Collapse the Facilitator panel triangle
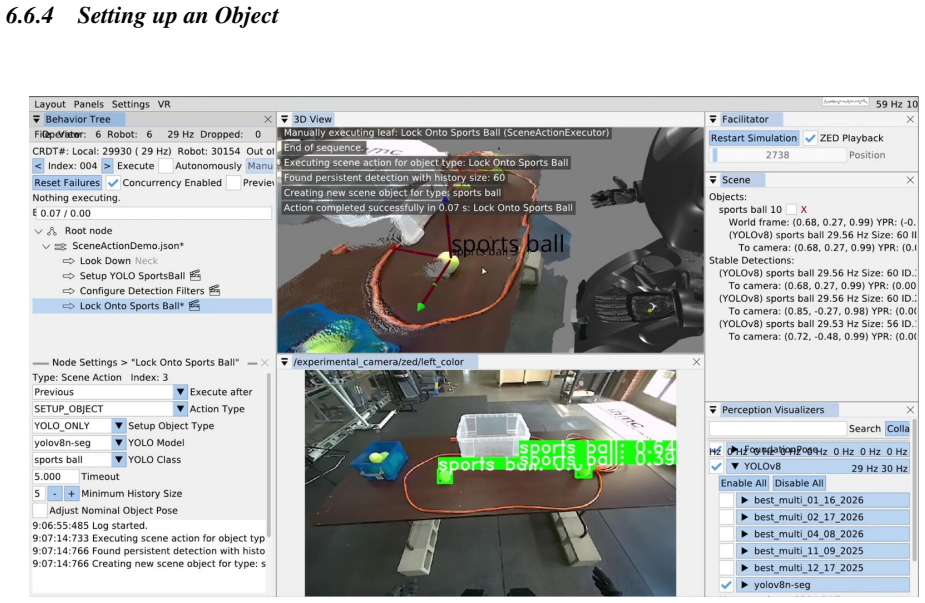Screen dimensions: 925x603 point(713,119)
